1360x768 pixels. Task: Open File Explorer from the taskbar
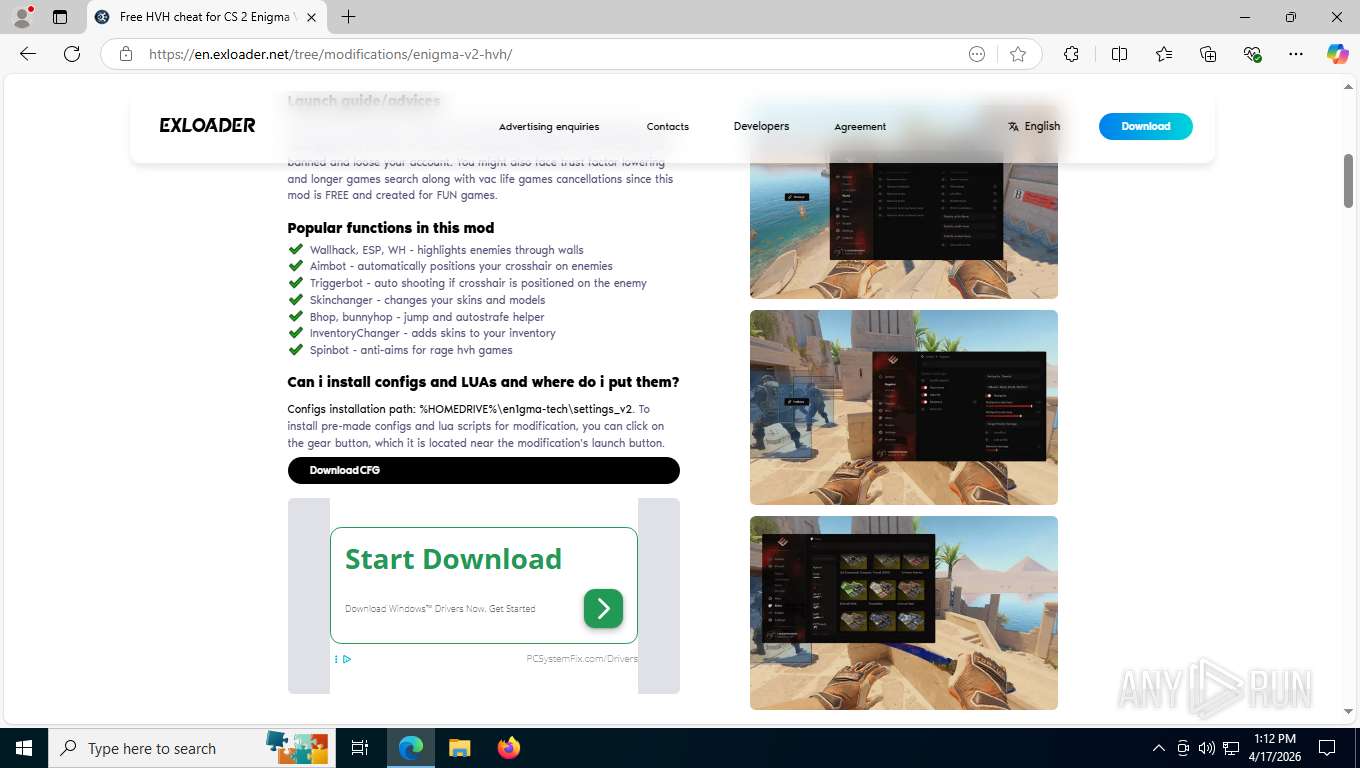pyautogui.click(x=459, y=748)
